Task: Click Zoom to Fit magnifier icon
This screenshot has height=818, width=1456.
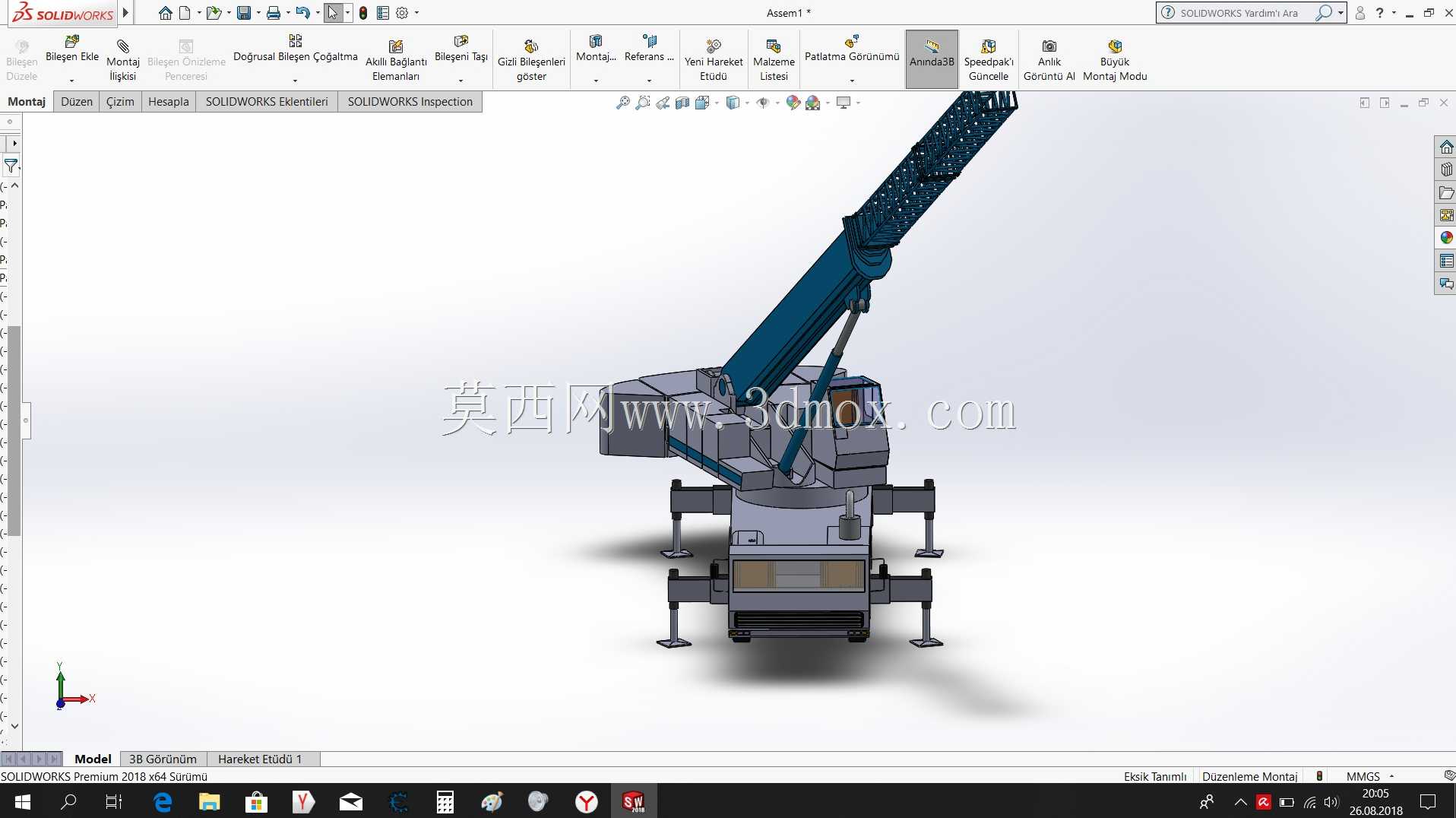Action: (x=623, y=103)
